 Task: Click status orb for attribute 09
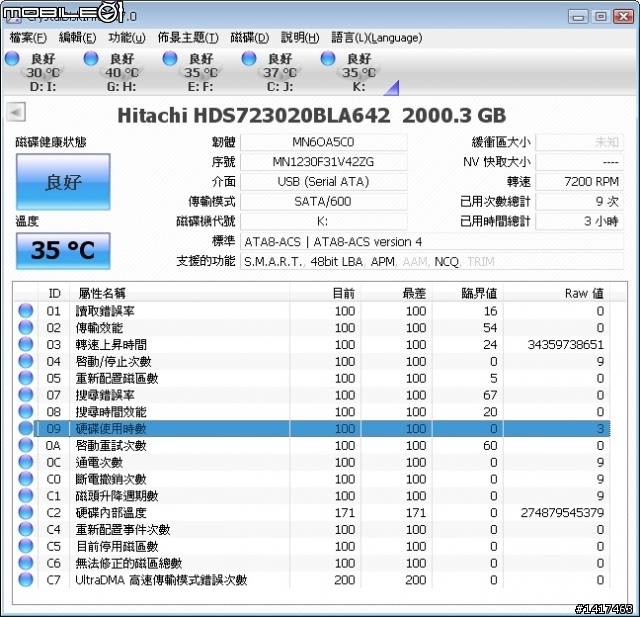coord(26,428)
